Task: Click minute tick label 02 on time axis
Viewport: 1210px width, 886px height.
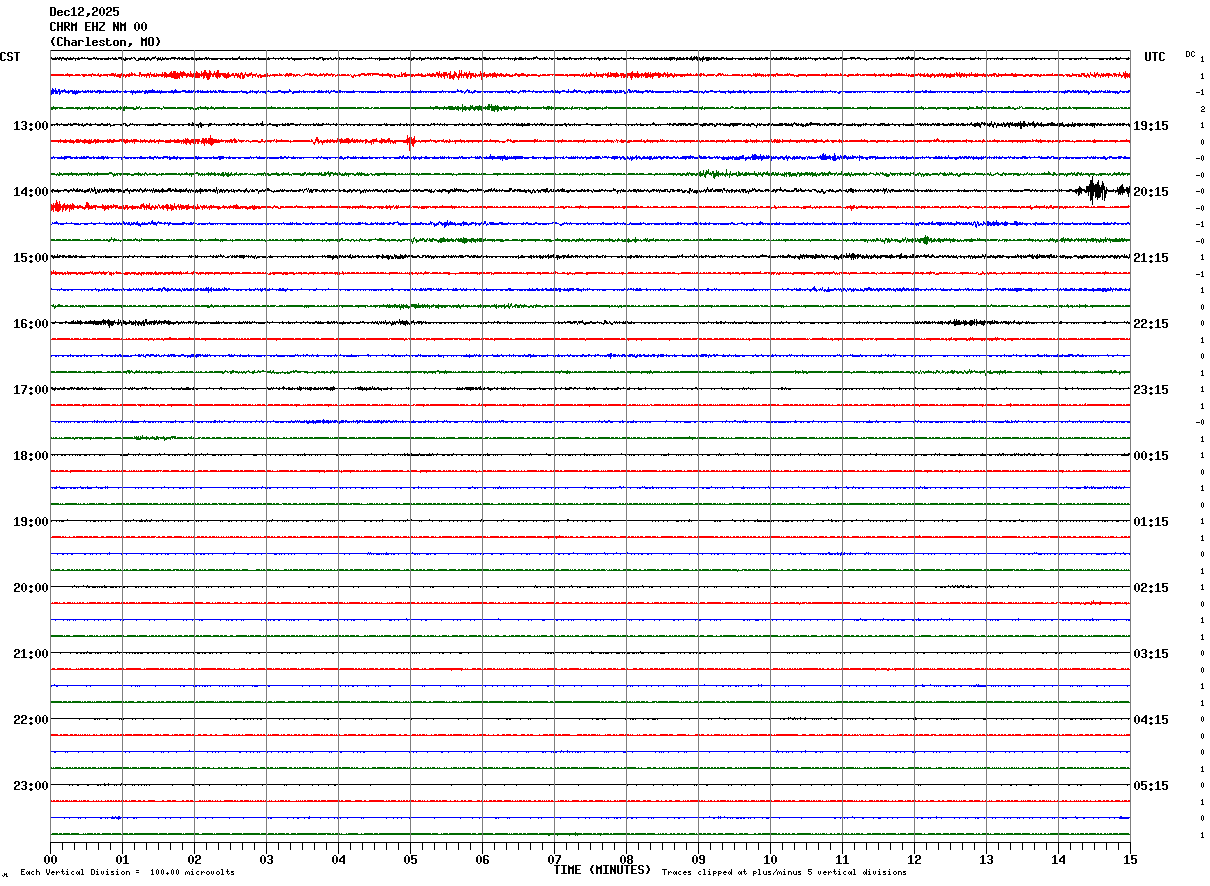Action: (x=194, y=859)
